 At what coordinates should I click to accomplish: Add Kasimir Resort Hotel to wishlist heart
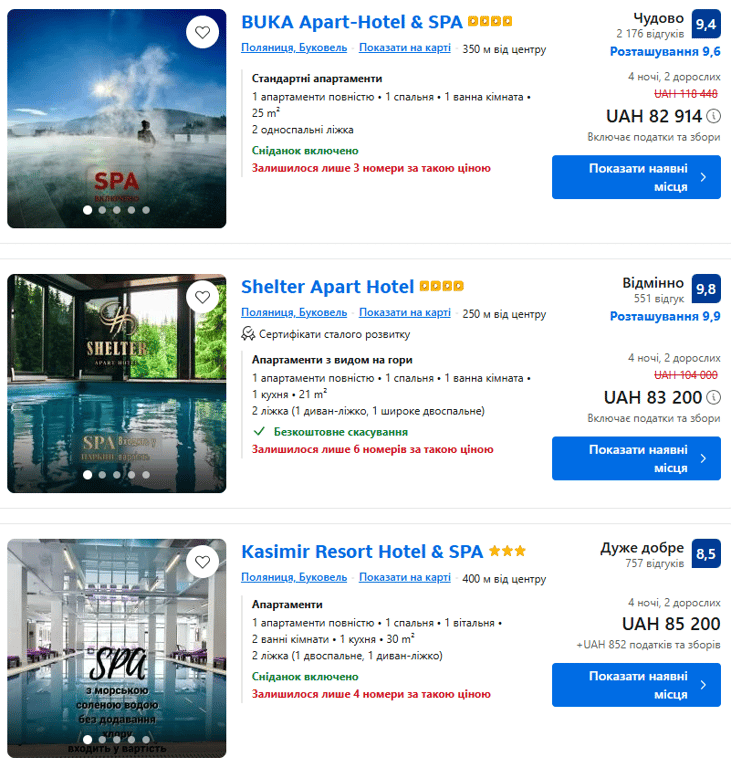click(203, 562)
